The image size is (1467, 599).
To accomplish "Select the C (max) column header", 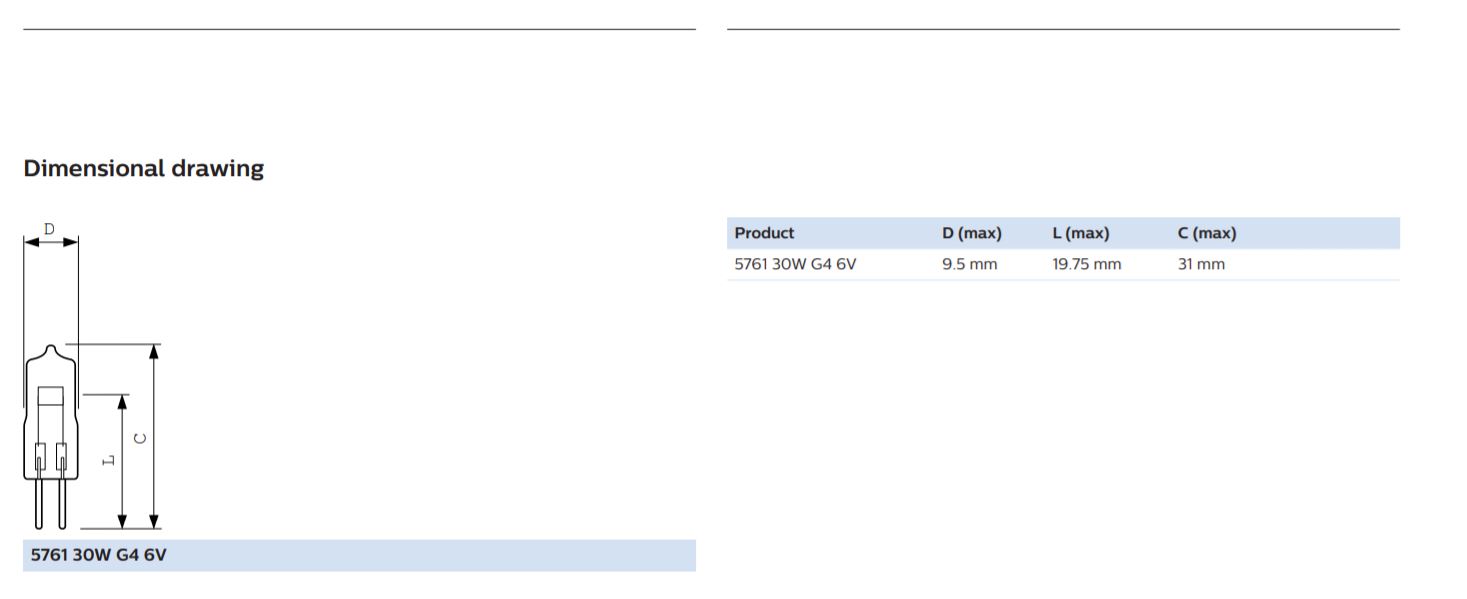I will pos(1207,233).
